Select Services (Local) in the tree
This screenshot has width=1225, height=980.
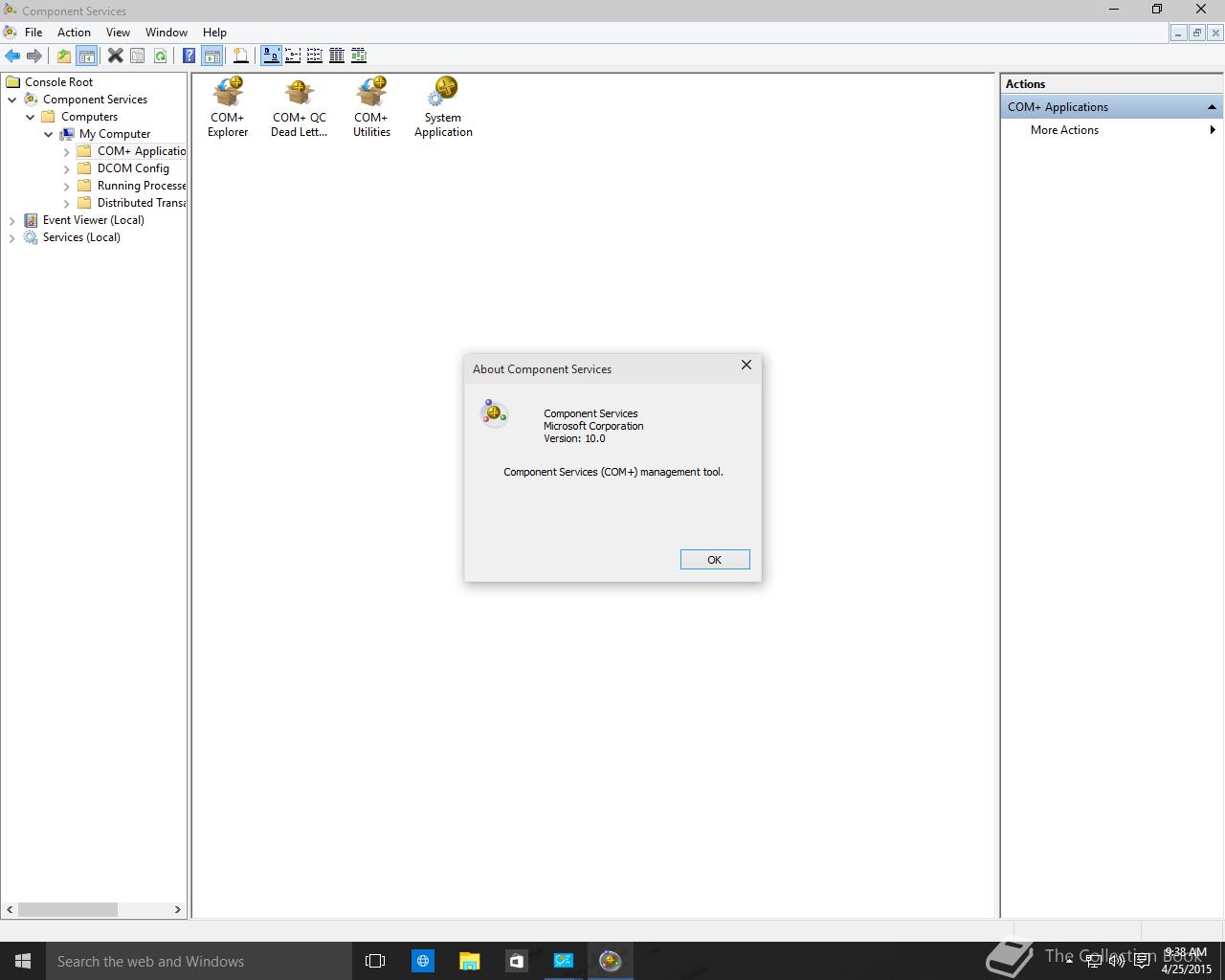click(81, 237)
